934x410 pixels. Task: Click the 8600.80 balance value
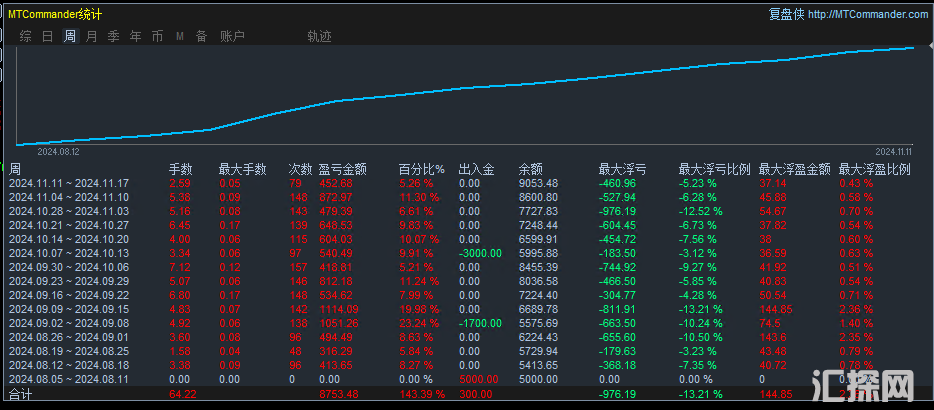[x=538, y=197]
